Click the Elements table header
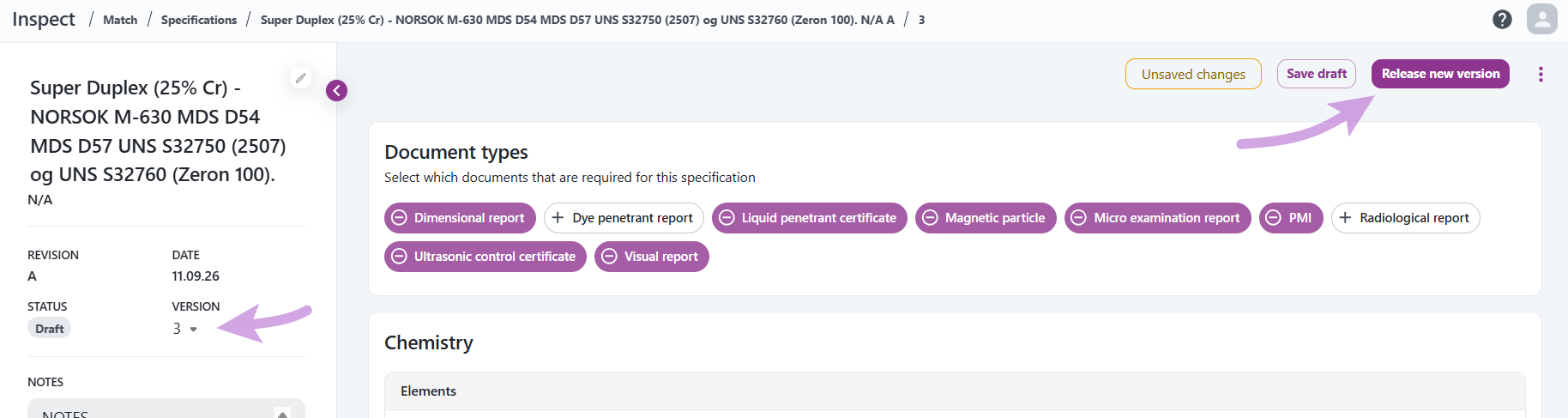The width and height of the screenshot is (1568, 418). pos(955,391)
